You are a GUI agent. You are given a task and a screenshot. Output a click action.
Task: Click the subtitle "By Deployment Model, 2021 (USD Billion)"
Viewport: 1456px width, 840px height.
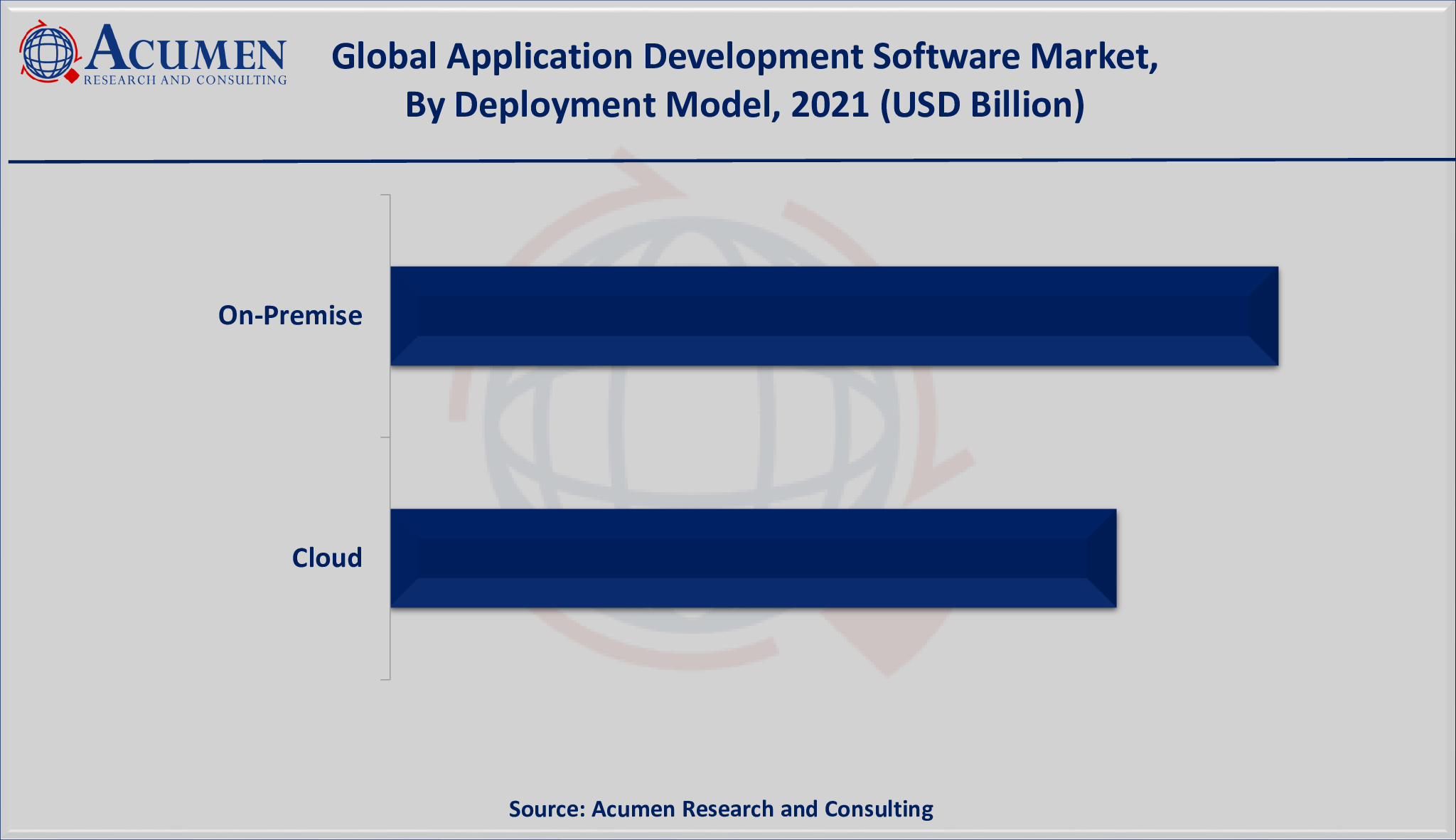744,105
